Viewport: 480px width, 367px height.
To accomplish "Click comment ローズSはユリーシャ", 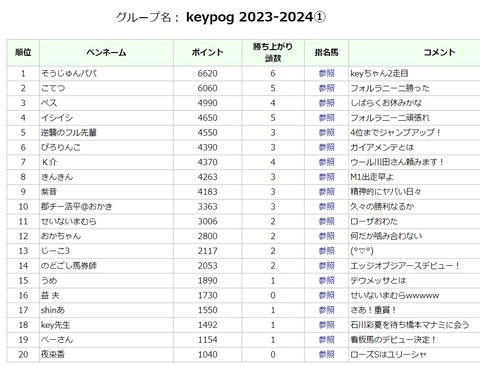I will [388, 354].
